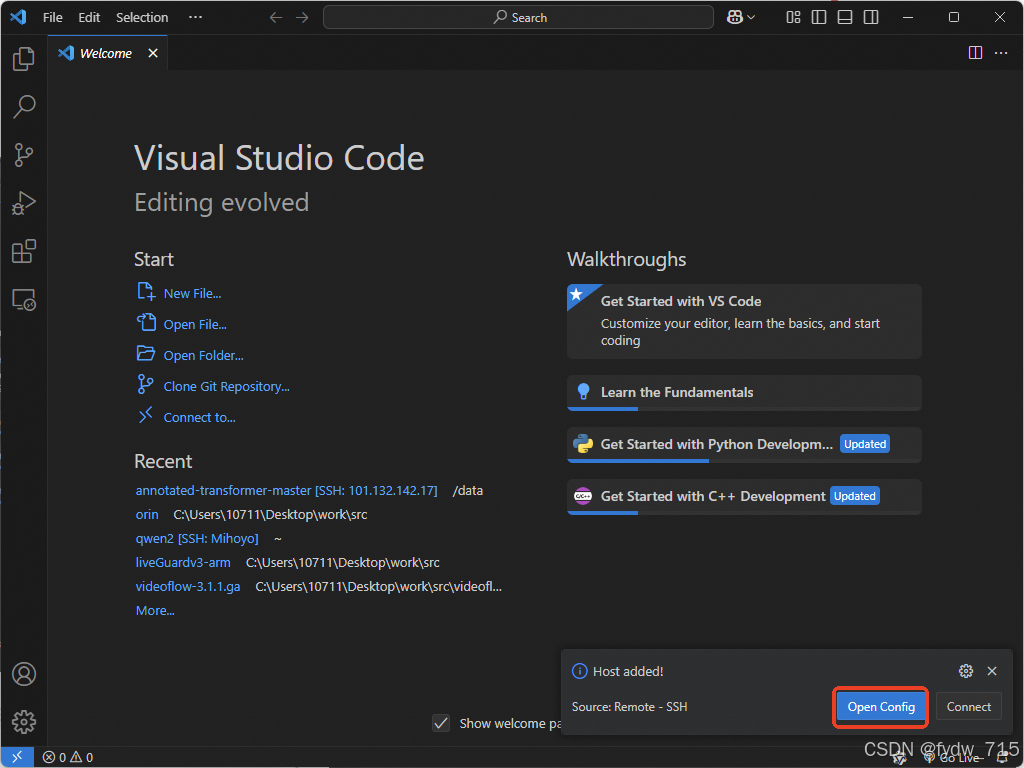Screen dimensions: 1024x768
Task: Open the recent videoflow-3.1.1.ga folder
Action: click(187, 586)
